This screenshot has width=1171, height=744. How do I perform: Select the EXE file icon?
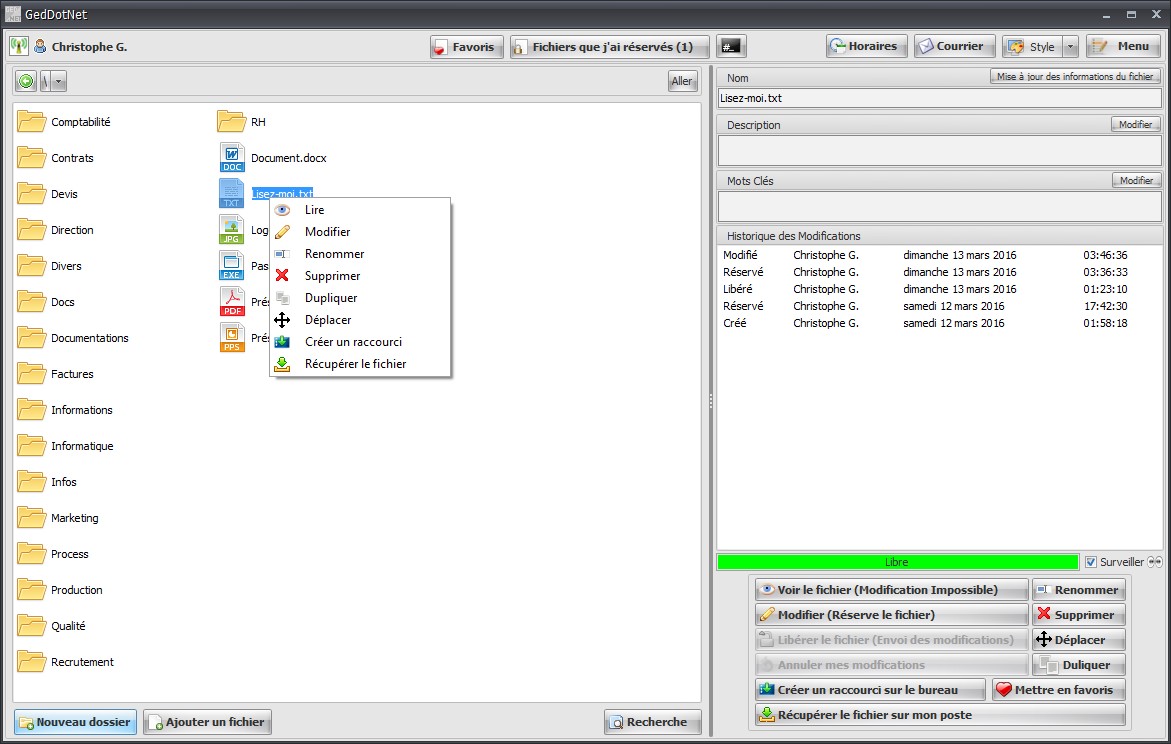[232, 266]
